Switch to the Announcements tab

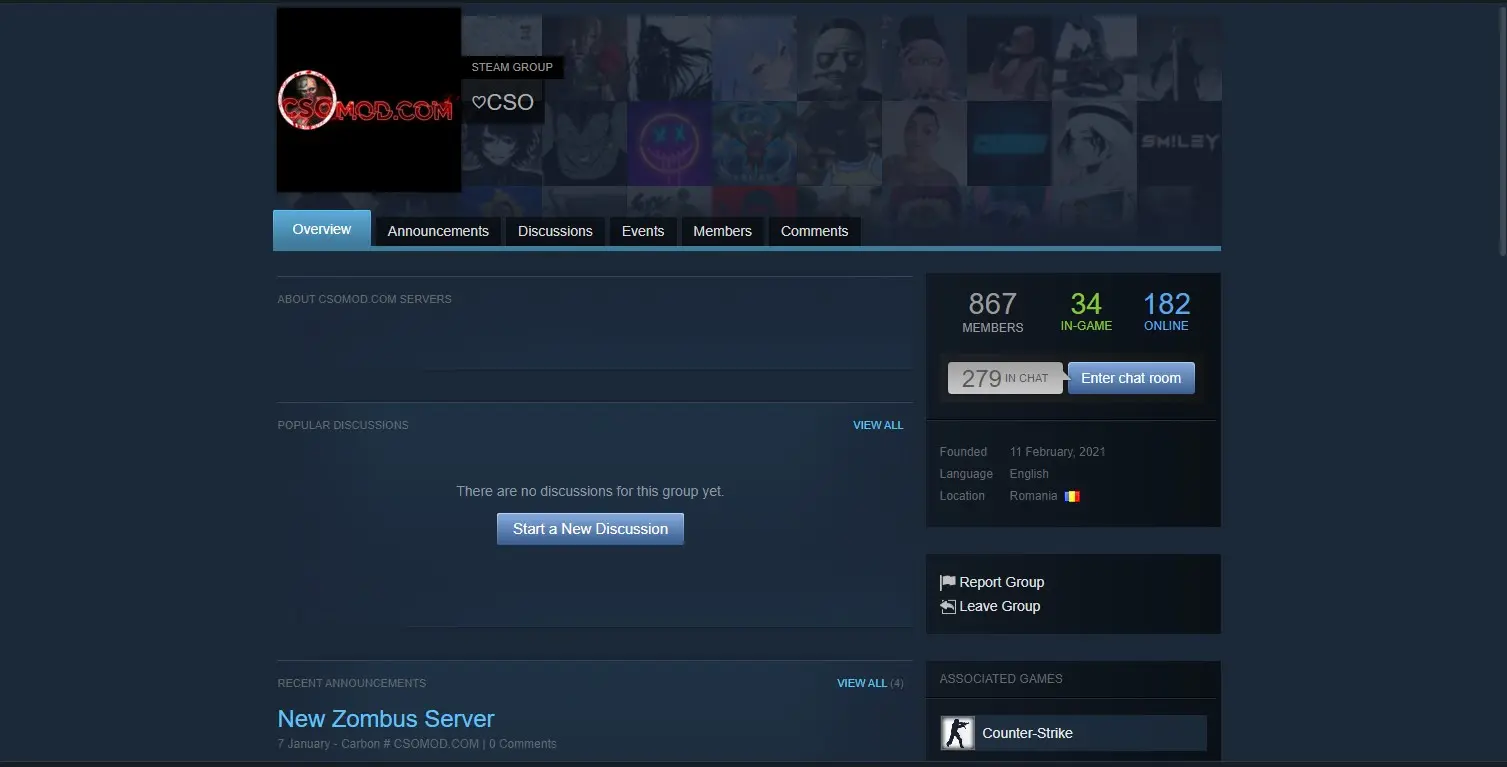[x=438, y=231]
